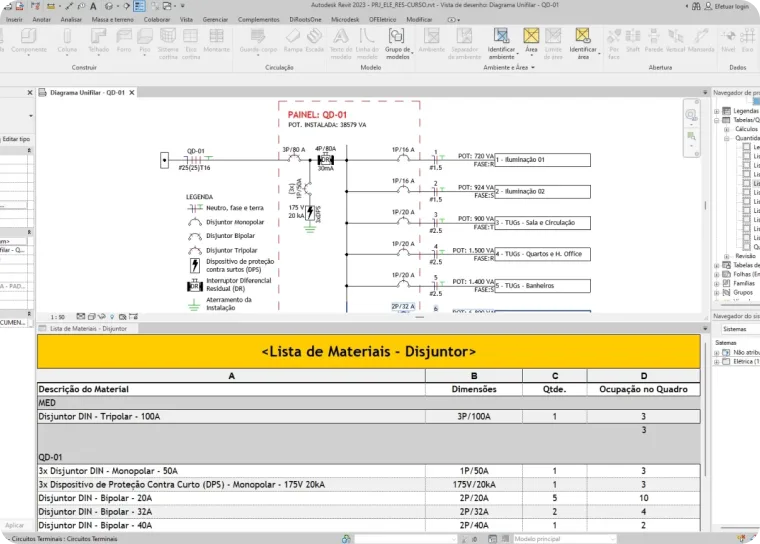Select the Parede opening tool
The width and height of the screenshot is (760, 544).
[653, 41]
